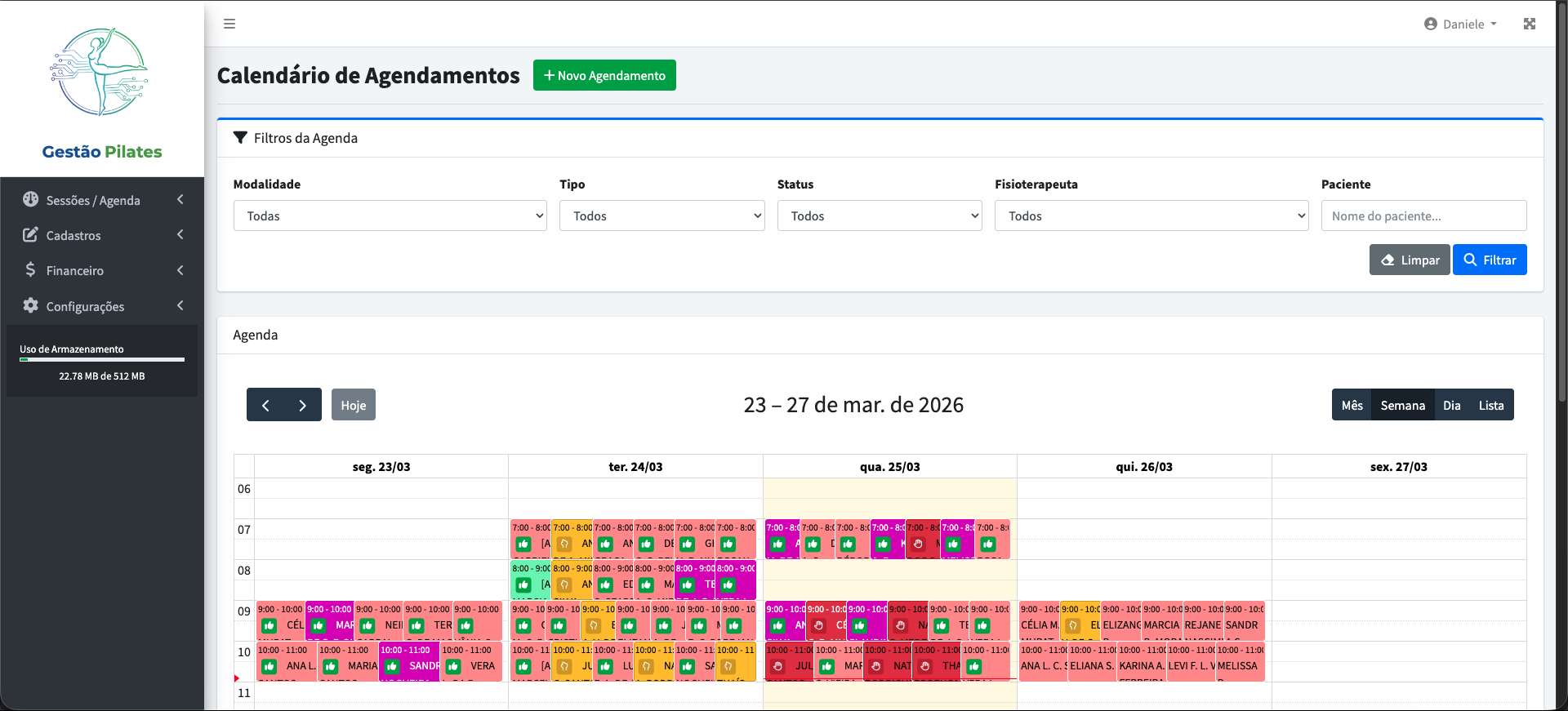Image resolution: width=1568 pixels, height=711 pixels.
Task: Open the Modalidade dropdown
Action: pos(390,216)
